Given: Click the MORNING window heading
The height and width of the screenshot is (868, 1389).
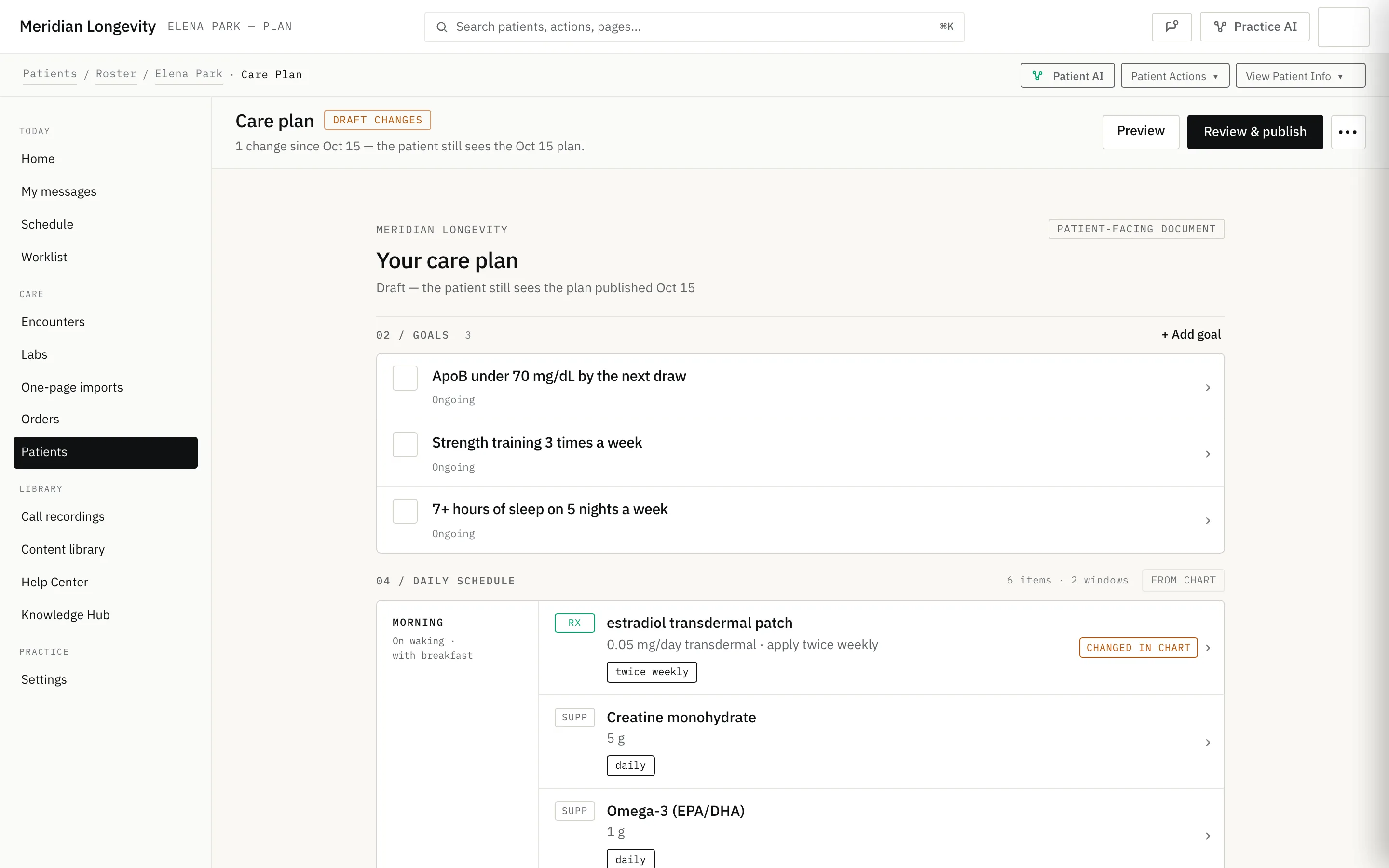Looking at the screenshot, I should pyautogui.click(x=417, y=623).
